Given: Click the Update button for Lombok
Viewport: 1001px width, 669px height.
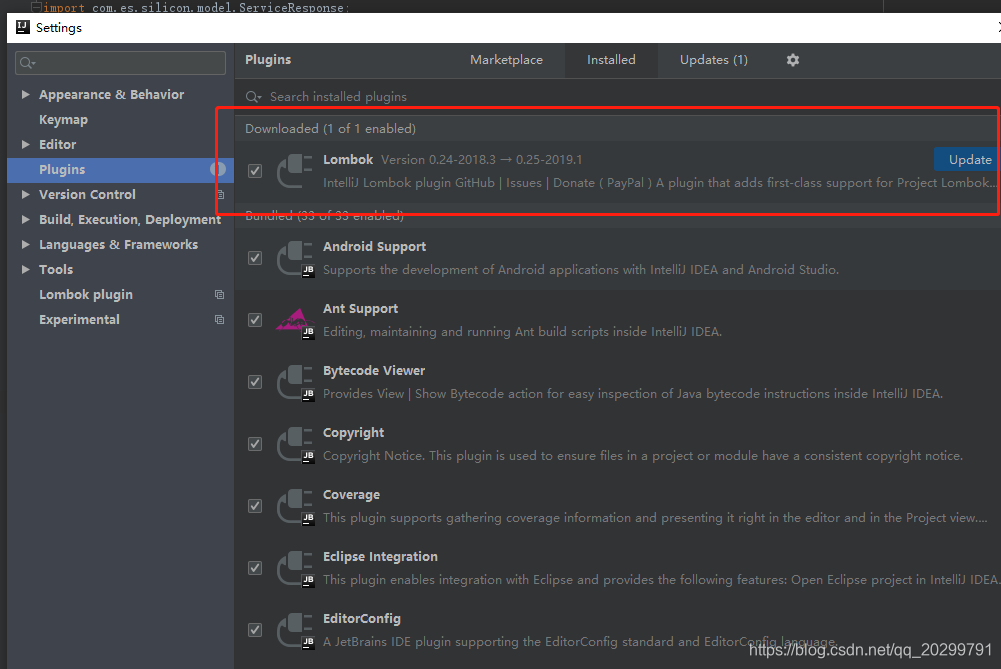Looking at the screenshot, I should coord(968,160).
